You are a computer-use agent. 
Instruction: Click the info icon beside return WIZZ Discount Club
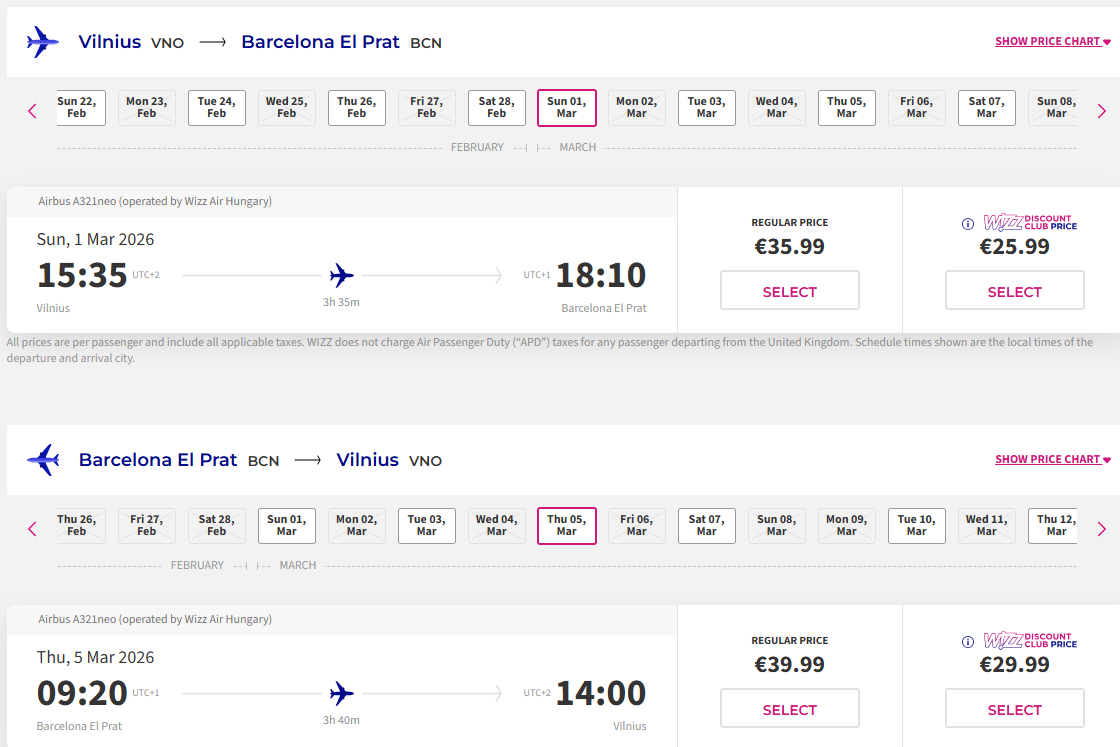click(x=967, y=642)
